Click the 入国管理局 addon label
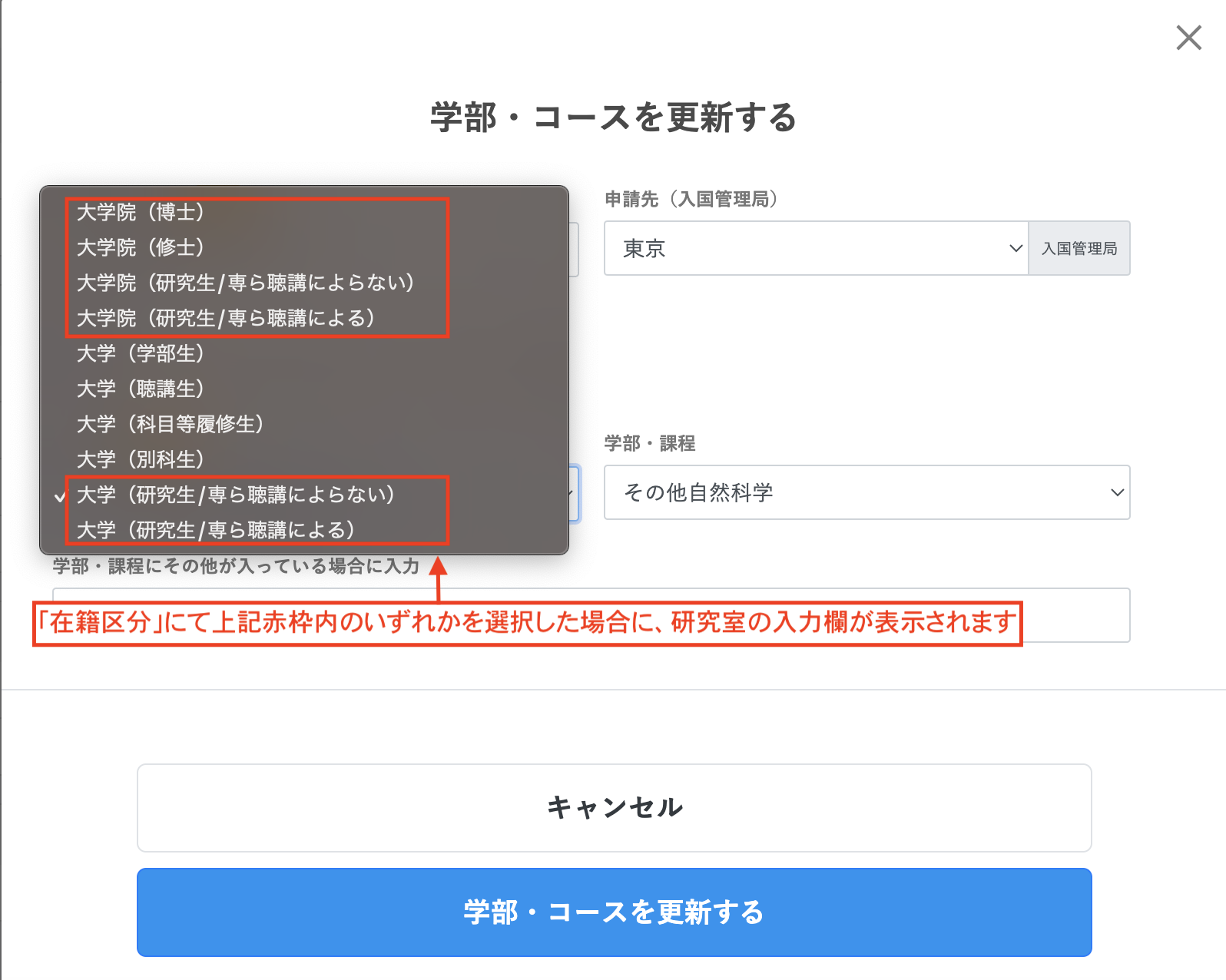1226x980 pixels. click(1079, 248)
